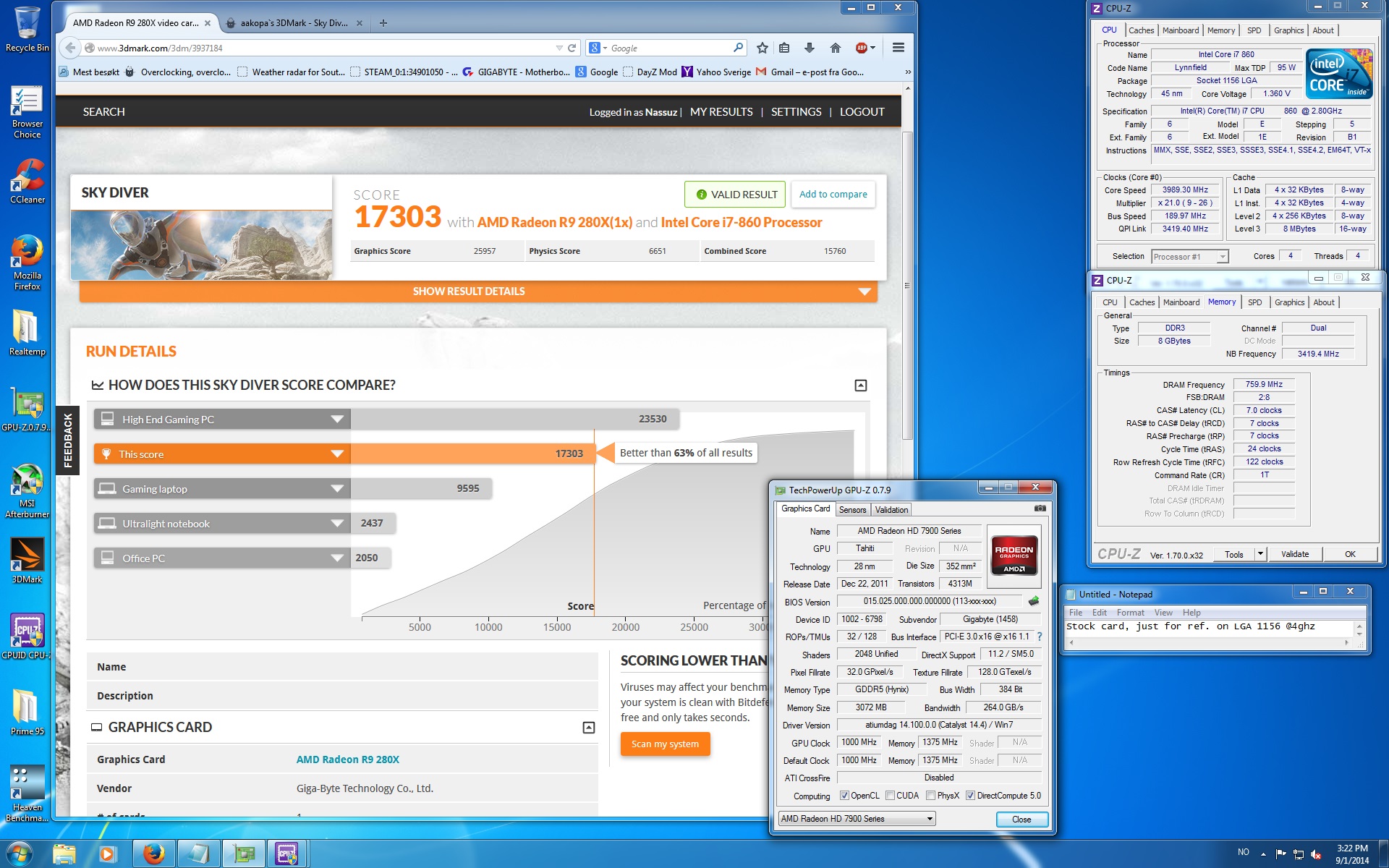This screenshot has width=1389, height=868.
Task: Open the Format menu in Notepad
Action: [1130, 613]
